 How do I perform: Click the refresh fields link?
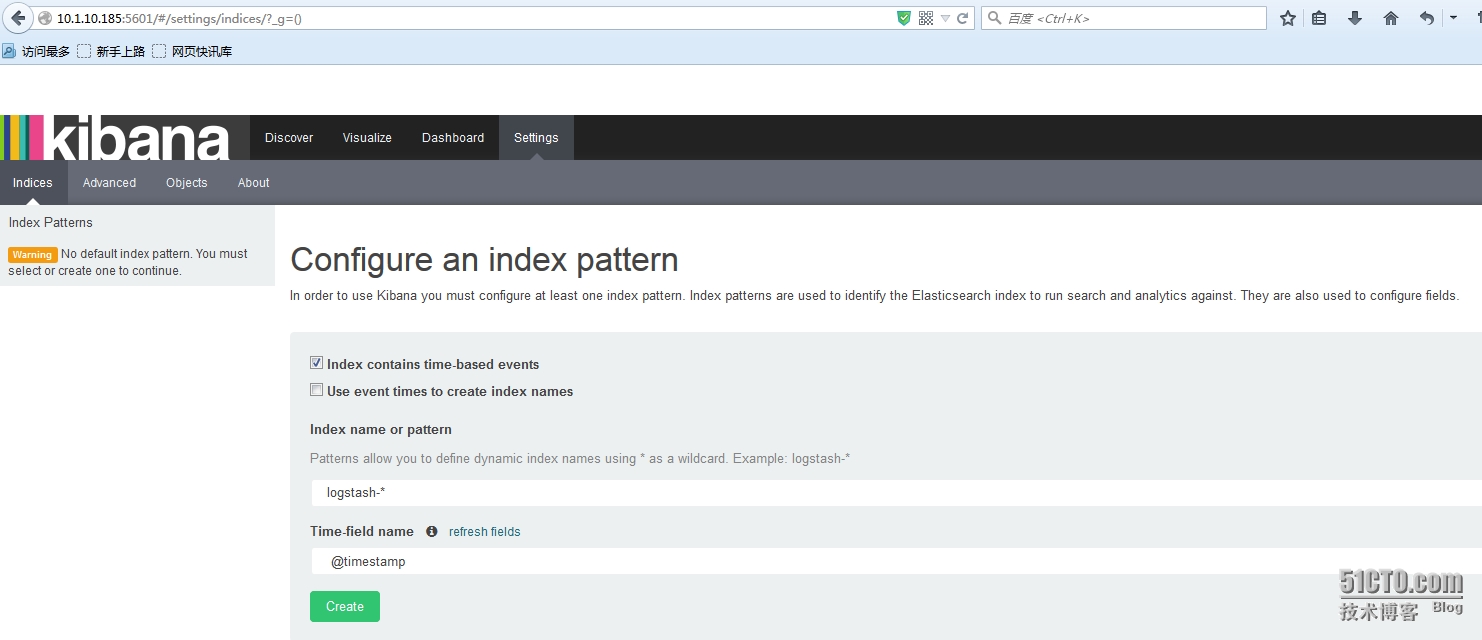coord(485,532)
